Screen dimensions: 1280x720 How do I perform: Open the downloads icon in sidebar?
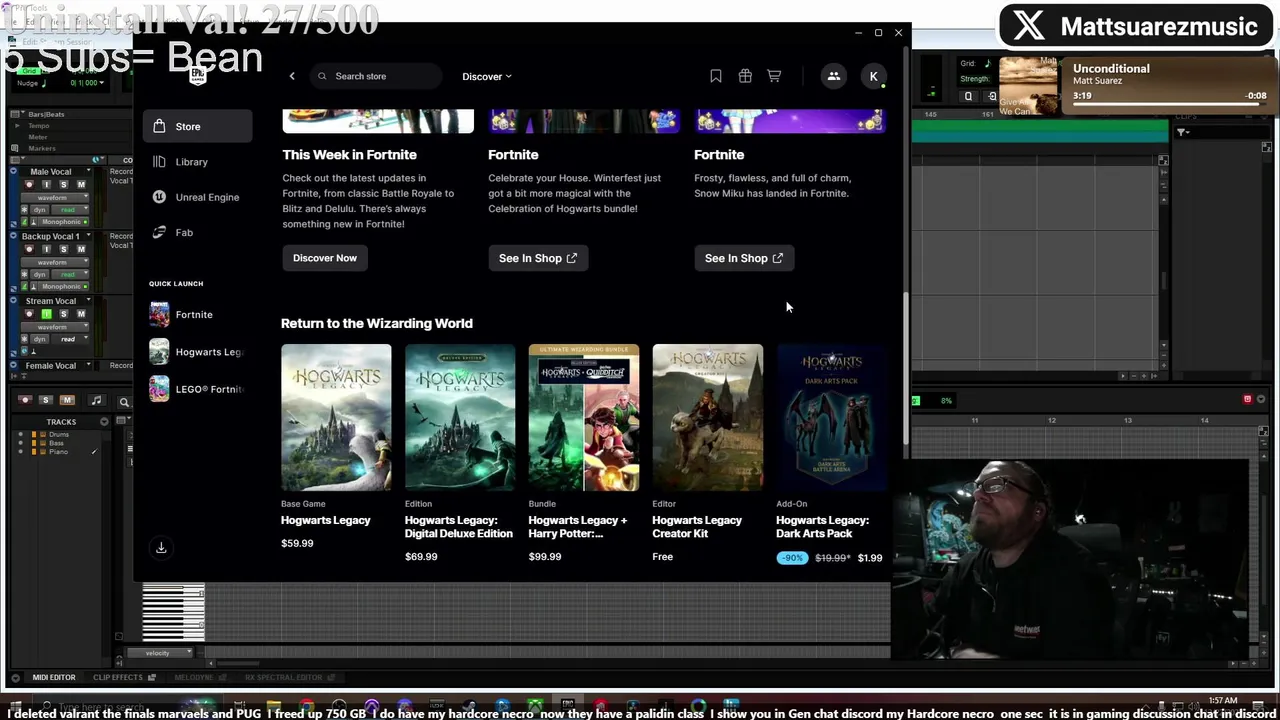[x=161, y=547]
